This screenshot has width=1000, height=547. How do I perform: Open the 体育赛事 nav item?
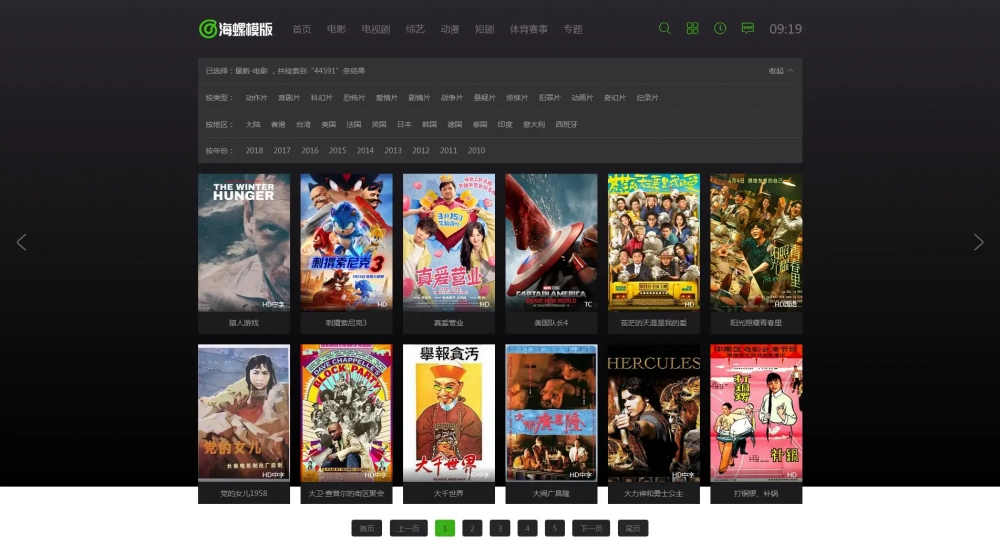pyautogui.click(x=529, y=29)
